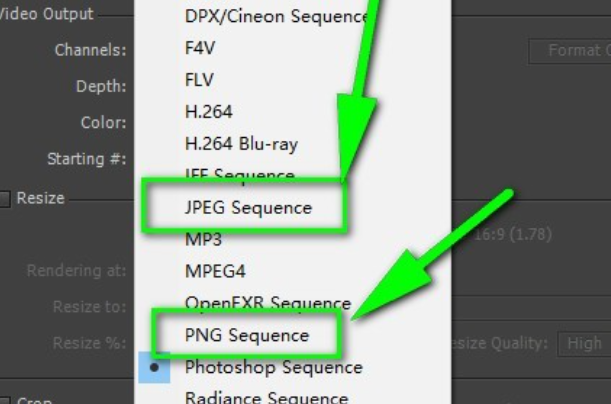Select OpenEXR Sequence format

pos(267,303)
